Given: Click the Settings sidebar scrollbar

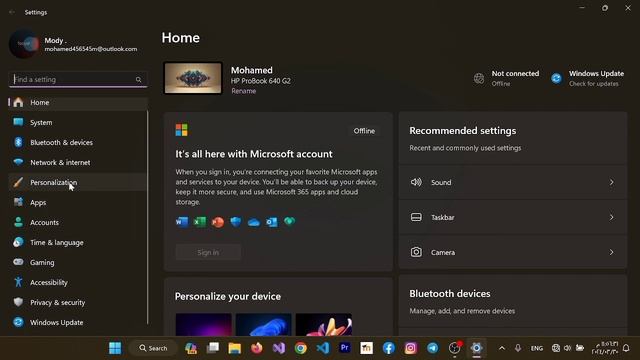Looking at the screenshot, I should 147,216.
